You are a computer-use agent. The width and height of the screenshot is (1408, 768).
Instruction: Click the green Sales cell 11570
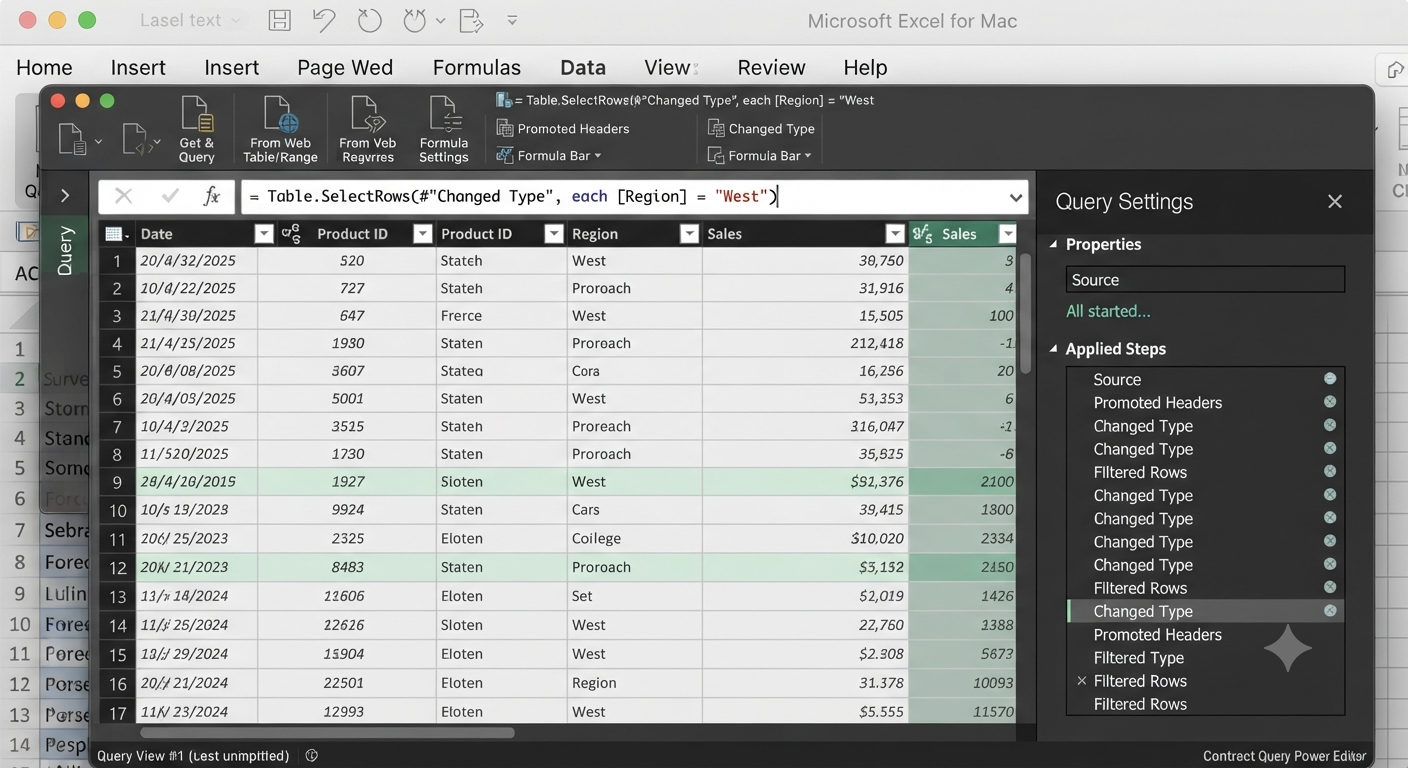coord(962,712)
